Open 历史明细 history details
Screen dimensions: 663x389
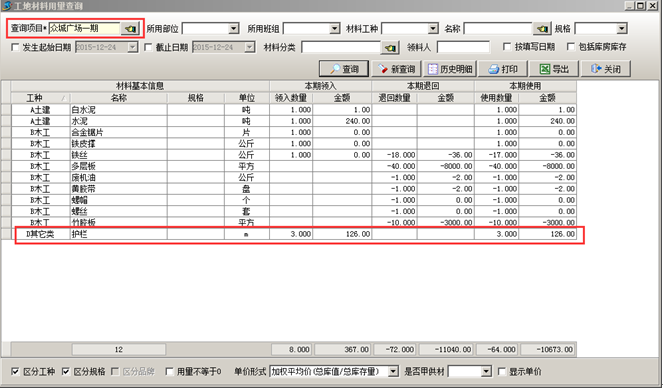pyautogui.click(x=450, y=69)
